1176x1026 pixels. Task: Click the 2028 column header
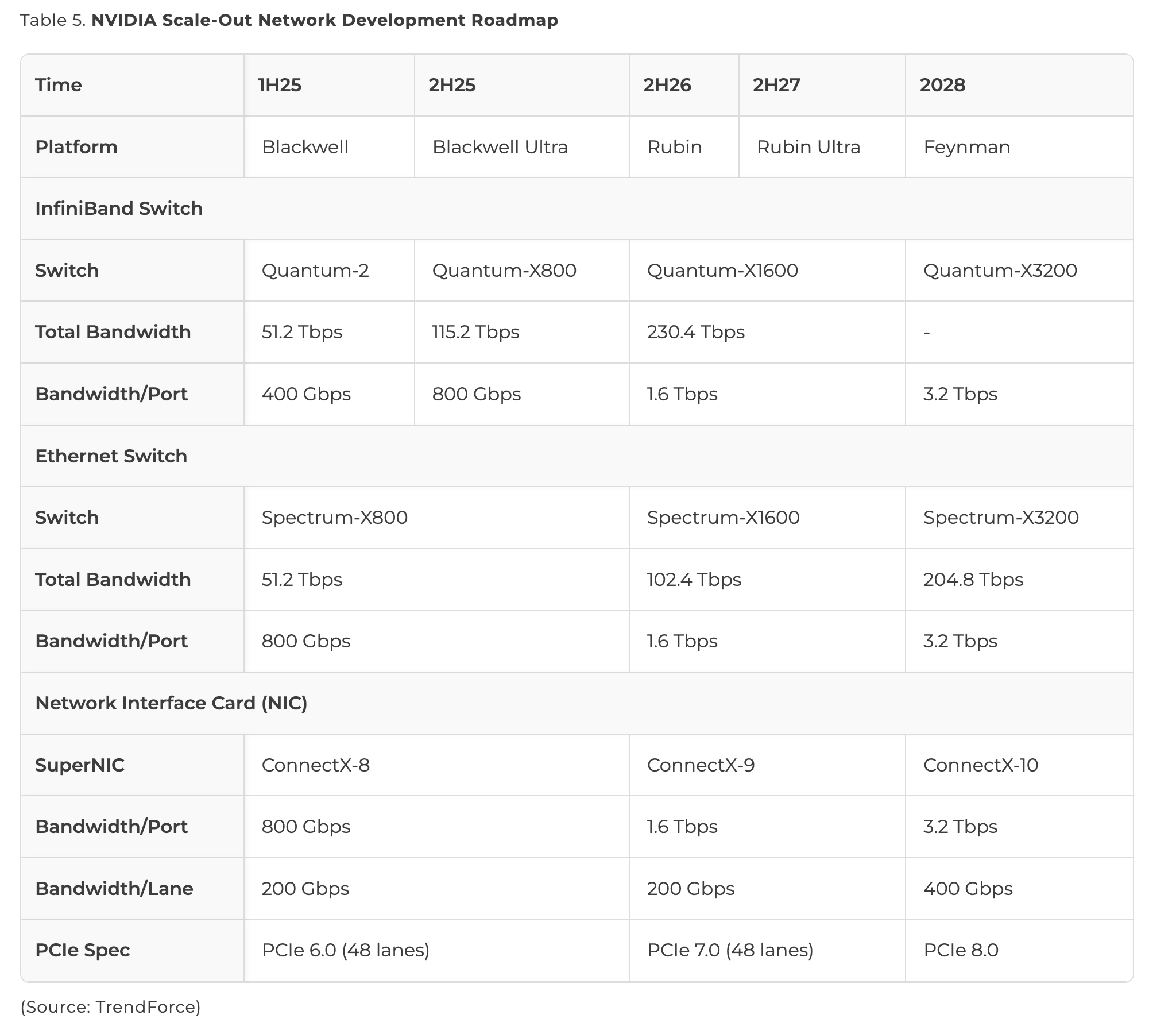942,85
